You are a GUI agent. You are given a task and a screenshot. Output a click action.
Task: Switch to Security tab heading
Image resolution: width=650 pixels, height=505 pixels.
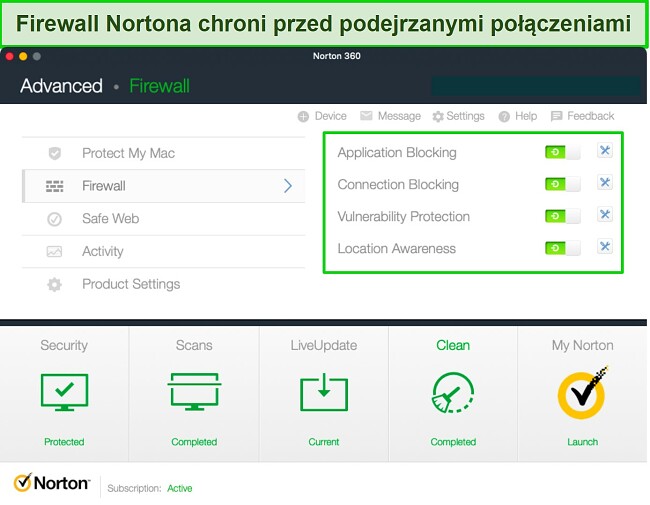click(64, 345)
